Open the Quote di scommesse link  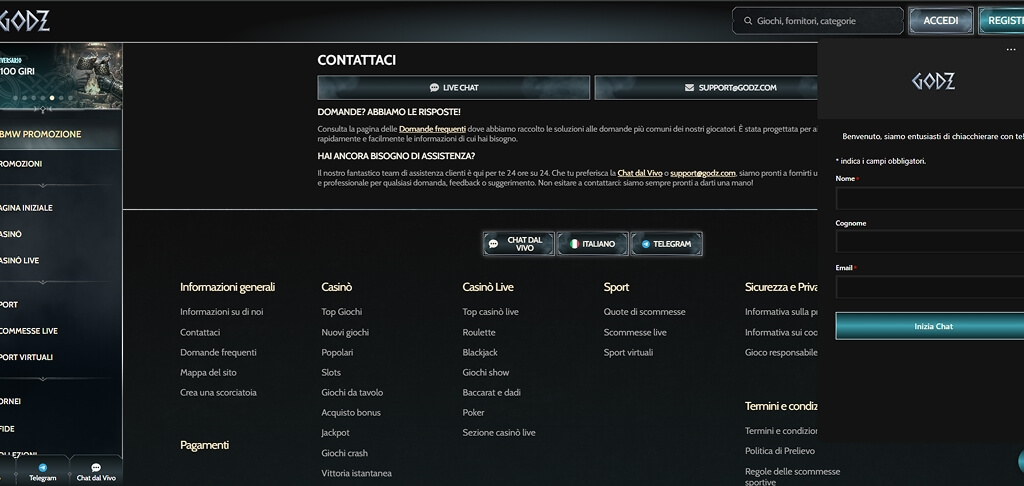[x=645, y=312]
